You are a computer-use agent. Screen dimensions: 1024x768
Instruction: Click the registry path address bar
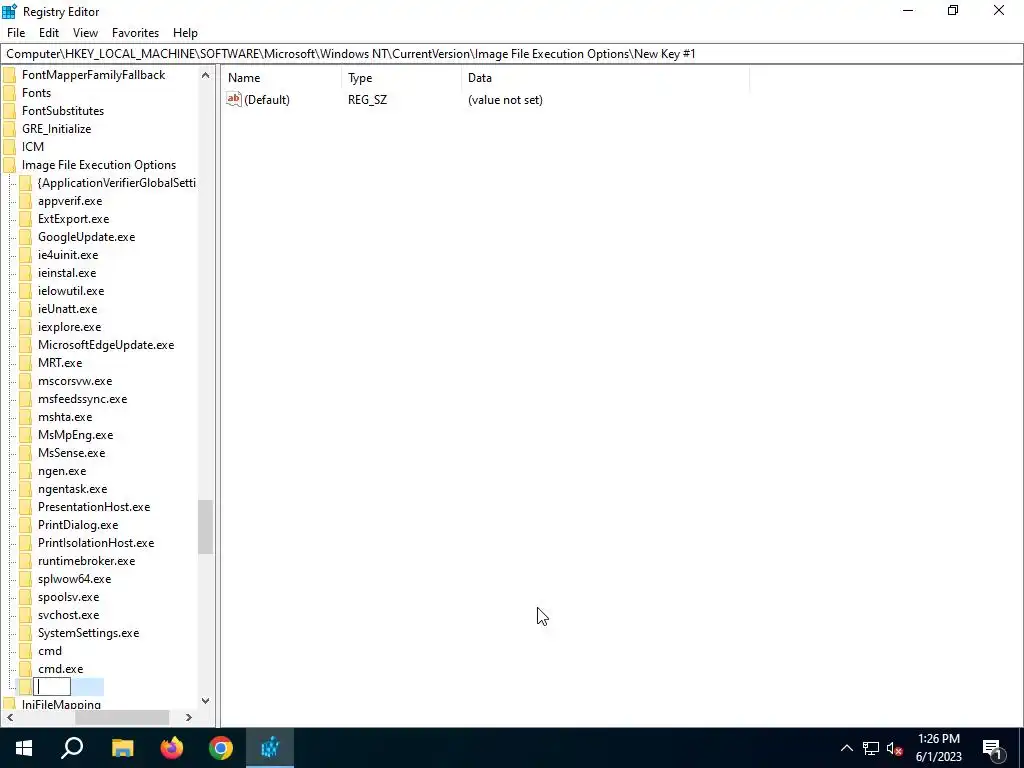coord(512,54)
